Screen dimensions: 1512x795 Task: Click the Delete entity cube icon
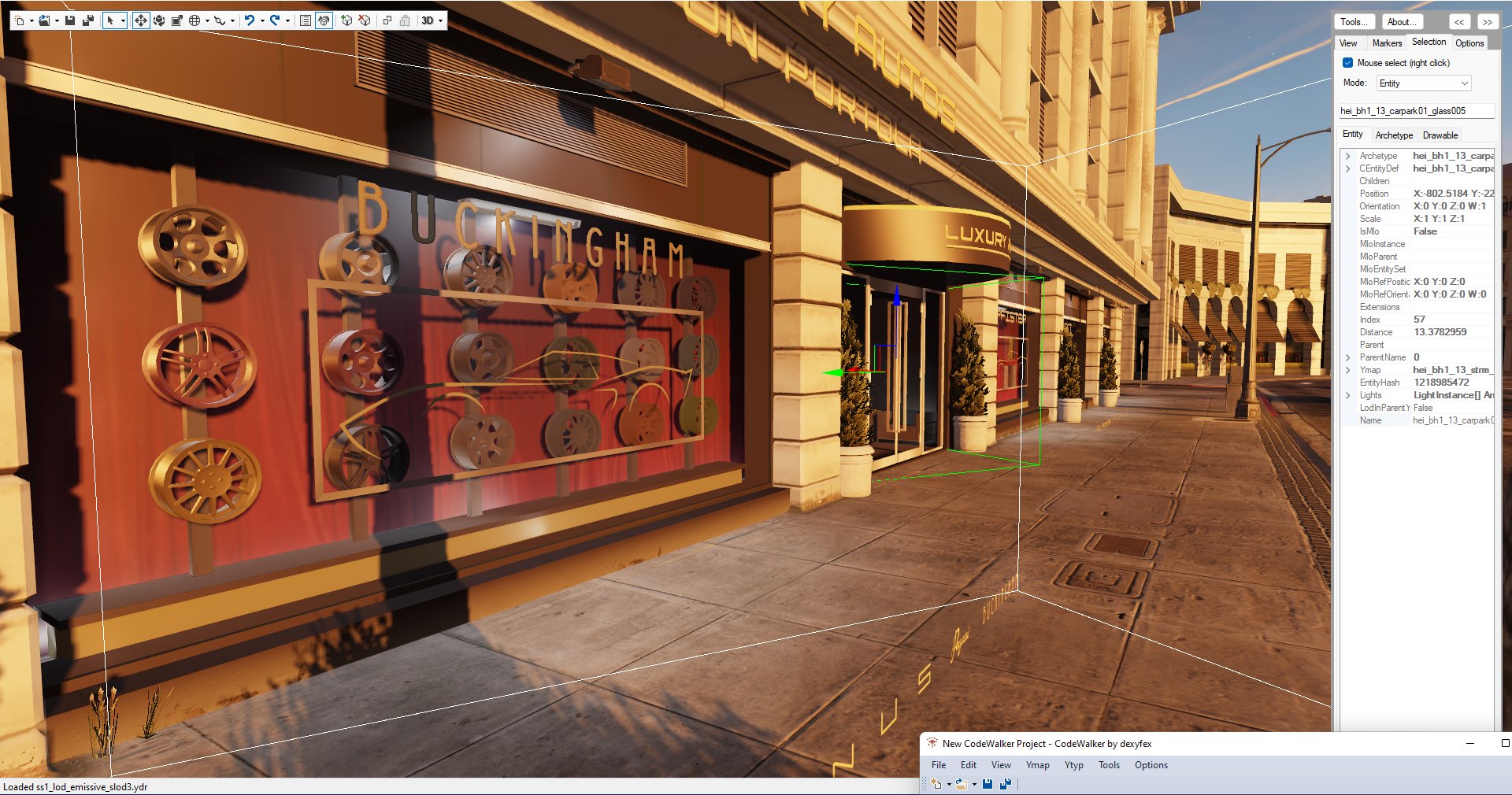click(365, 20)
